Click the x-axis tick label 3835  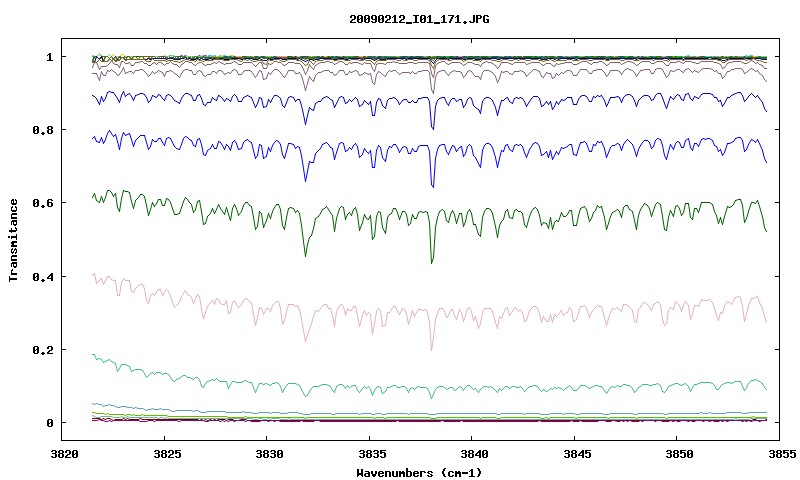click(x=372, y=454)
